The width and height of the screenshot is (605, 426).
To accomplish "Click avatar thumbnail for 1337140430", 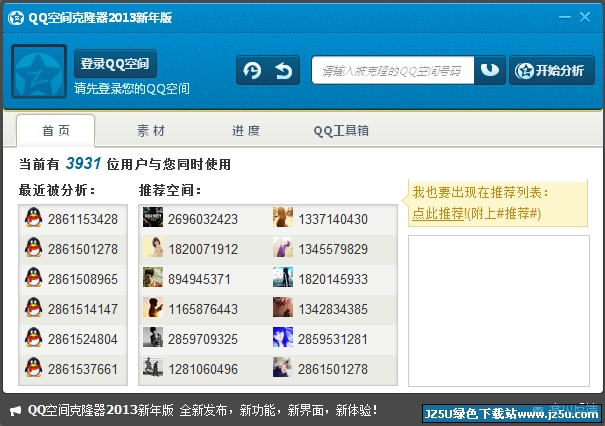I will (x=283, y=217).
